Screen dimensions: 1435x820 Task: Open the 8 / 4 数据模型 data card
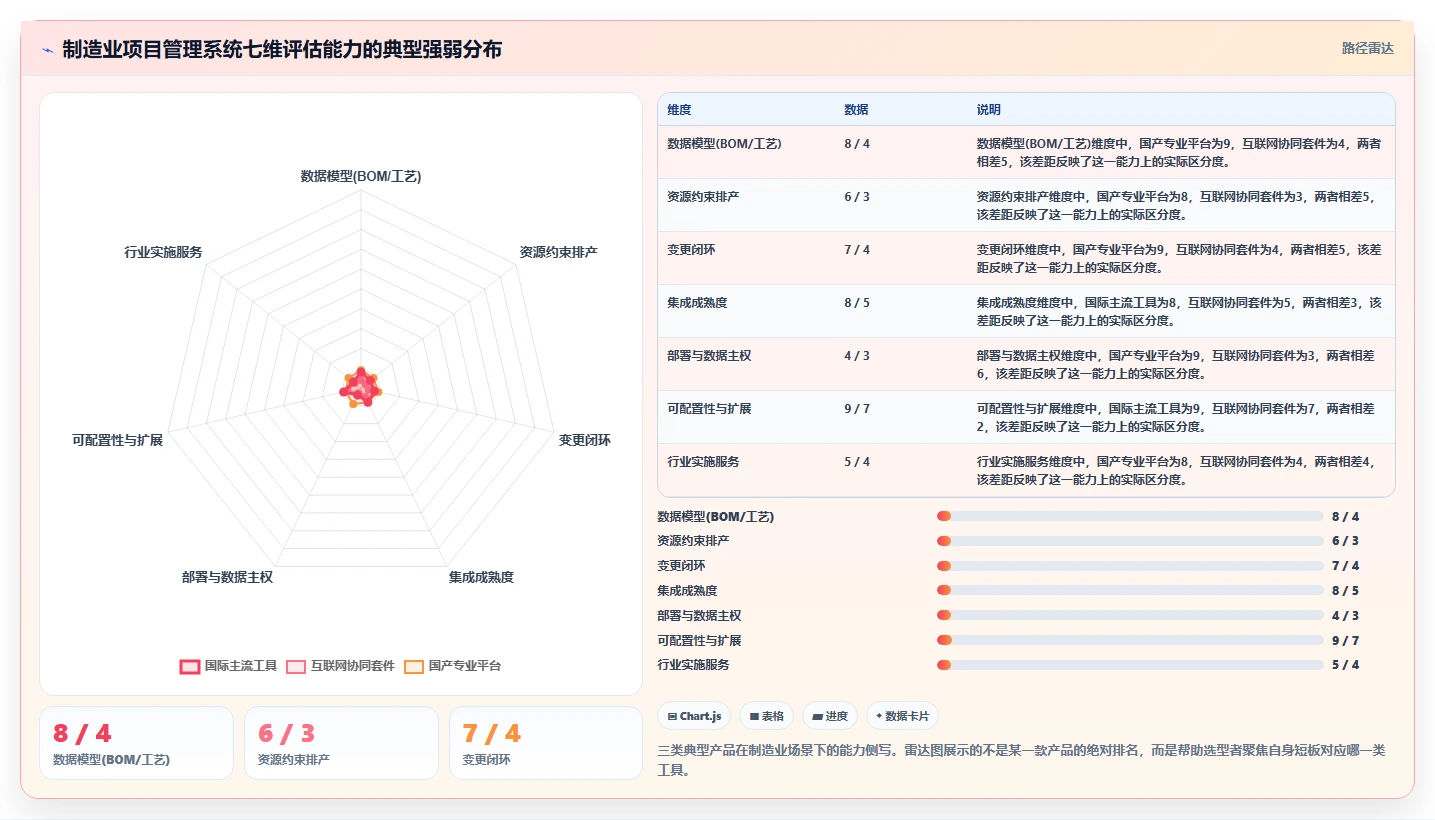point(136,743)
